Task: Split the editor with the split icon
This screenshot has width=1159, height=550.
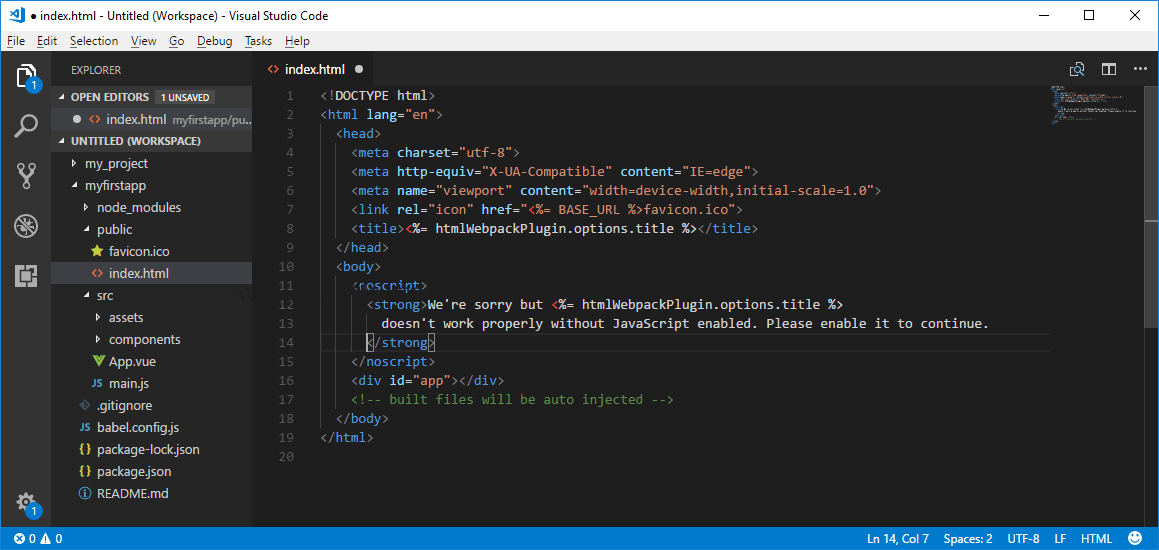Action: [x=1109, y=69]
